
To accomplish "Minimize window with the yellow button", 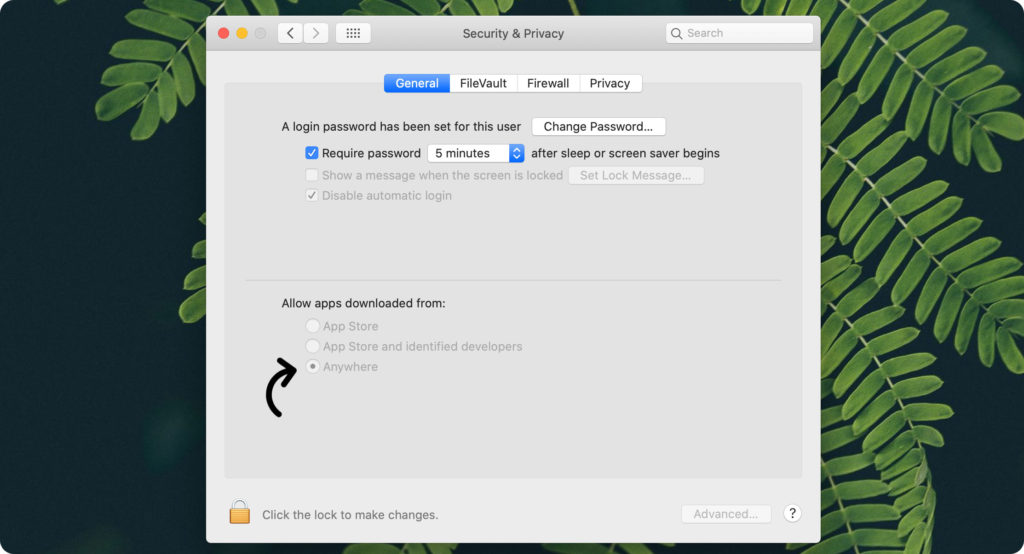I will pos(242,33).
